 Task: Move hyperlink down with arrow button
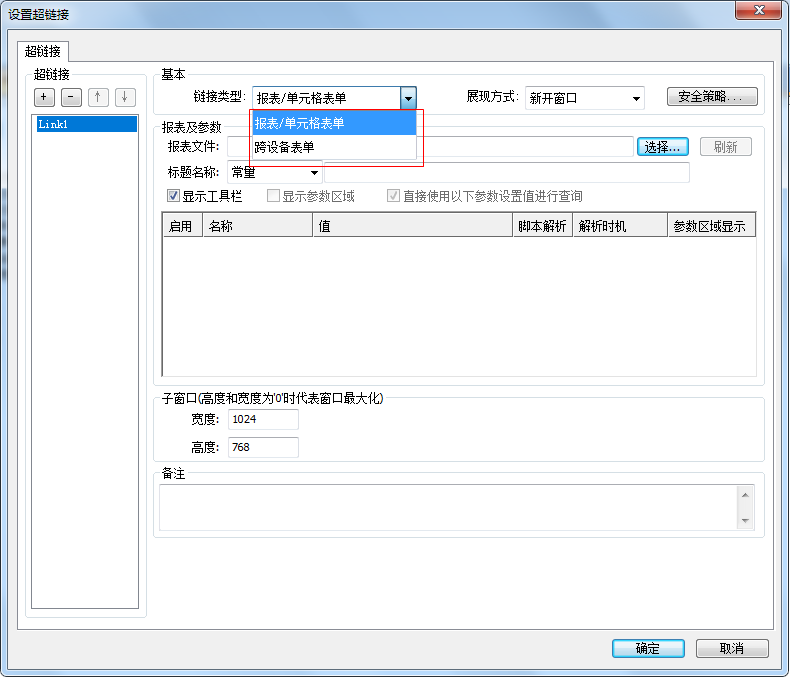124,97
